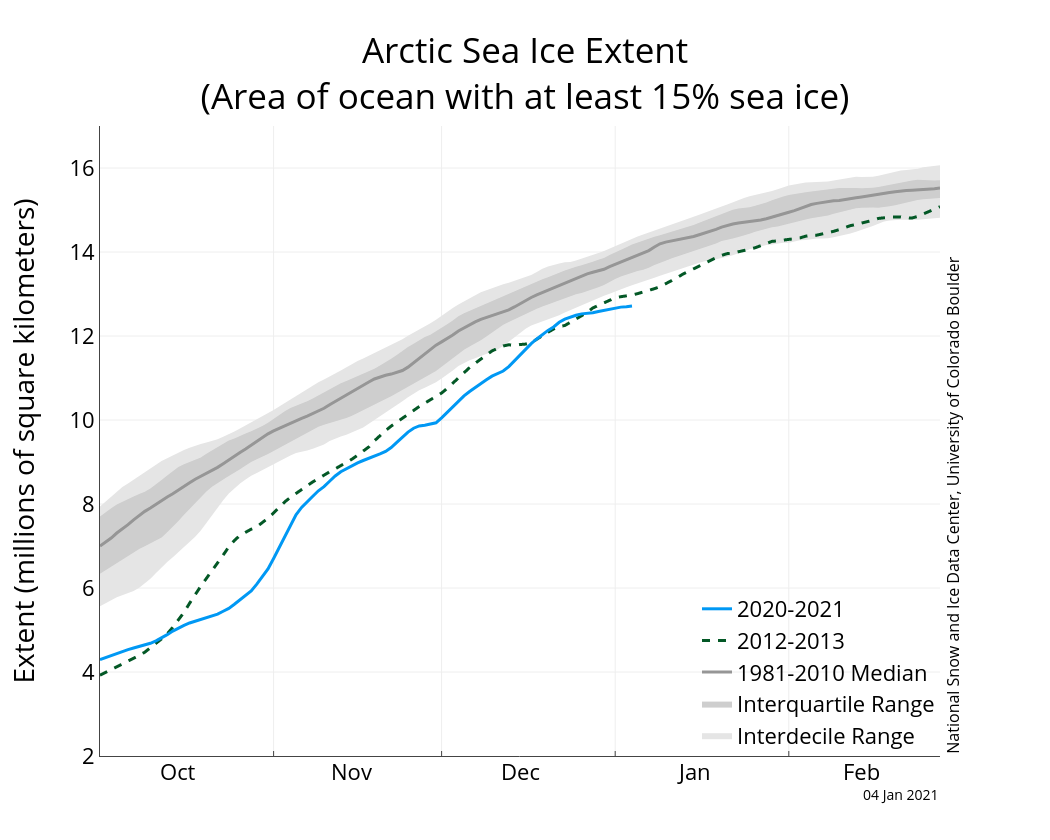
Task: Click the Feb month axis label
Action: point(861,773)
